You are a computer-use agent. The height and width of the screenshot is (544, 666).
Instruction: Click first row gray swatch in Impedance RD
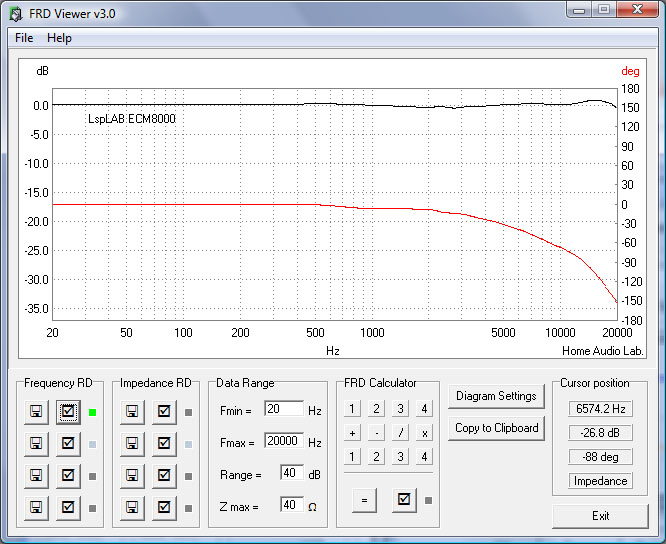click(x=189, y=412)
